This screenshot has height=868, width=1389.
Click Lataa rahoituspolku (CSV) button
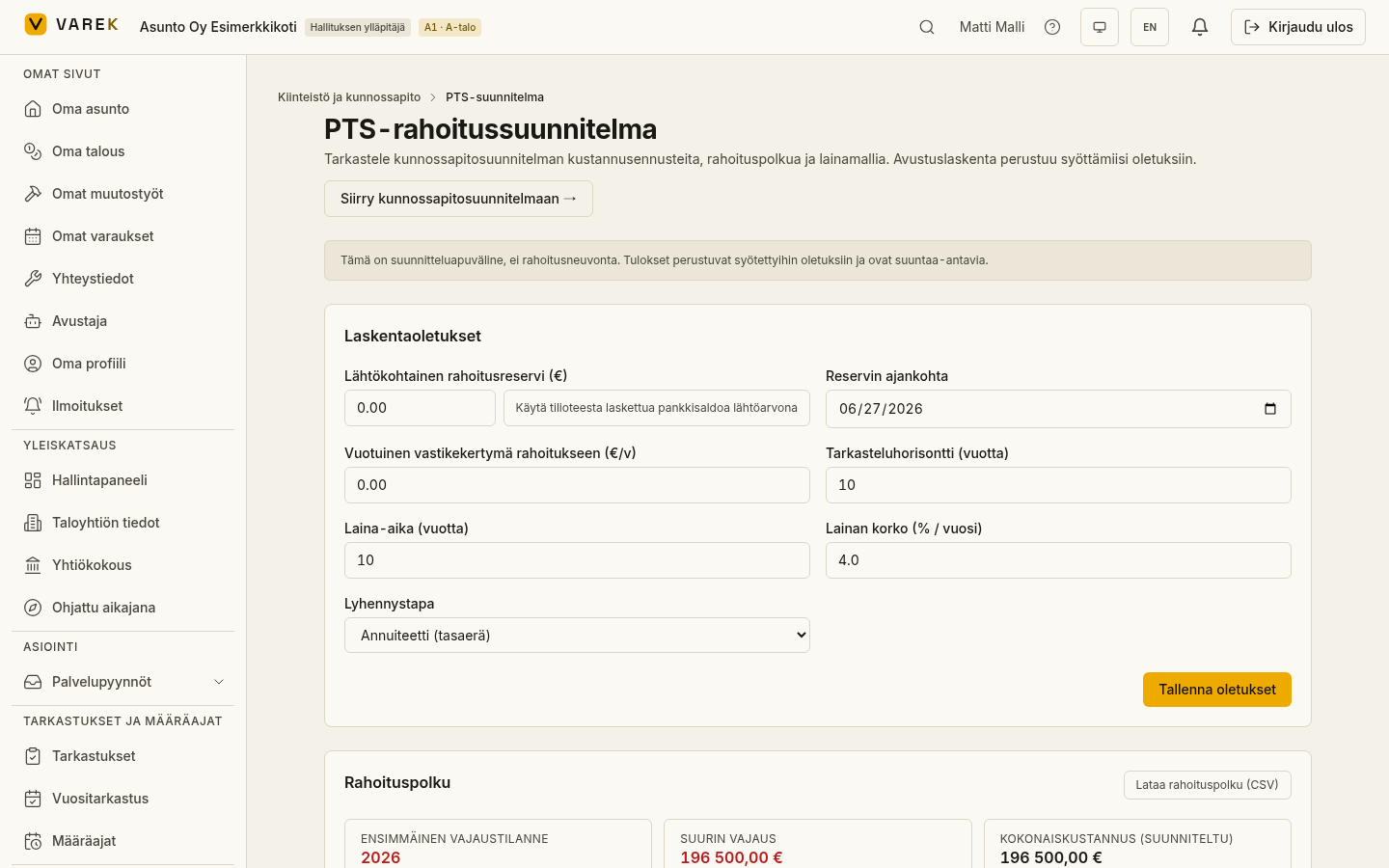tap(1208, 785)
